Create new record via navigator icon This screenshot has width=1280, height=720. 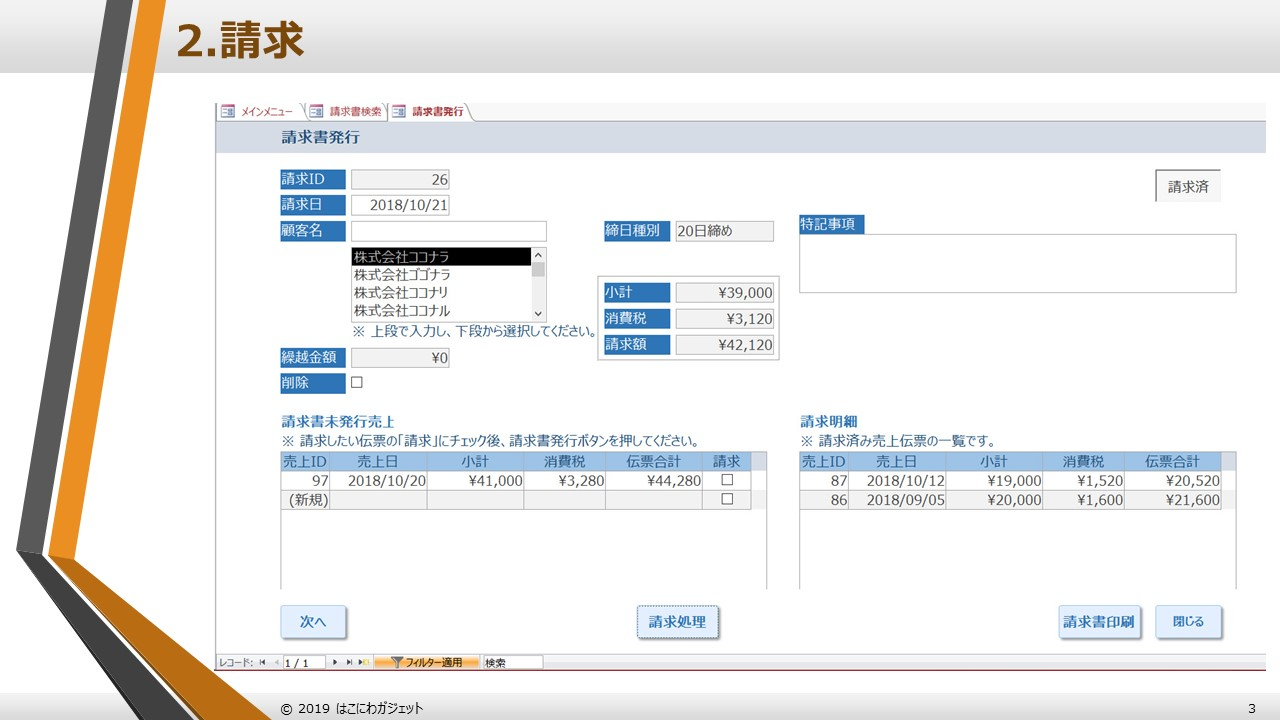pyautogui.click(x=363, y=662)
